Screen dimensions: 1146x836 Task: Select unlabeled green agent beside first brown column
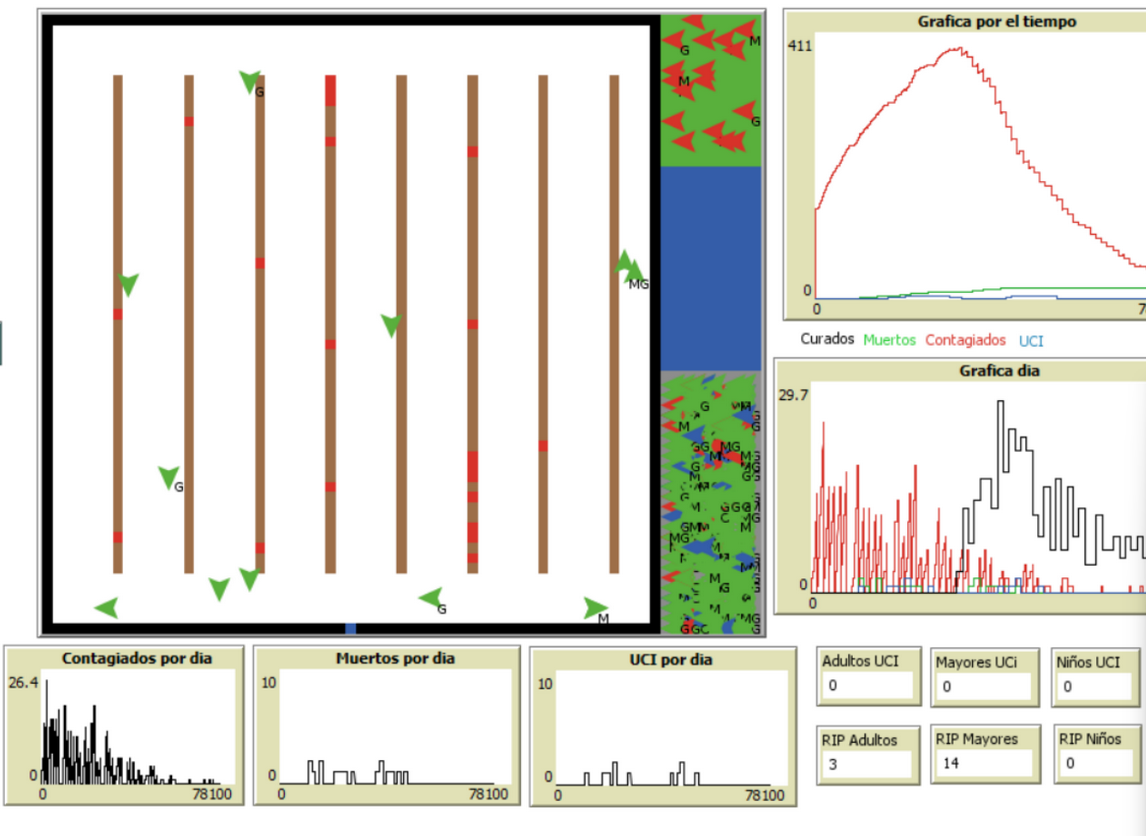tap(128, 284)
